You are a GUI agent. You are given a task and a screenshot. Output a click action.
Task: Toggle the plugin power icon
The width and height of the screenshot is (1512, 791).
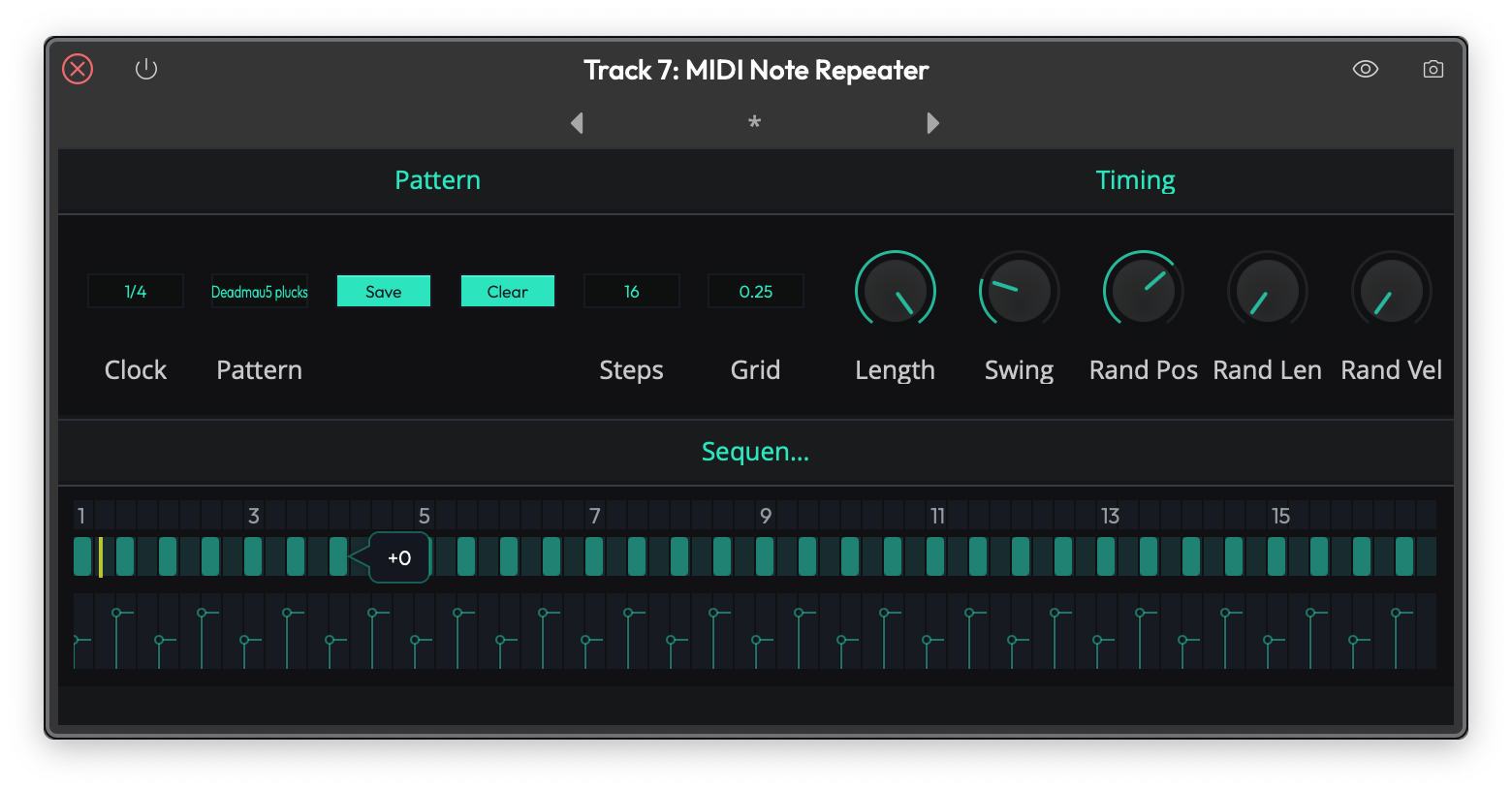(146, 69)
